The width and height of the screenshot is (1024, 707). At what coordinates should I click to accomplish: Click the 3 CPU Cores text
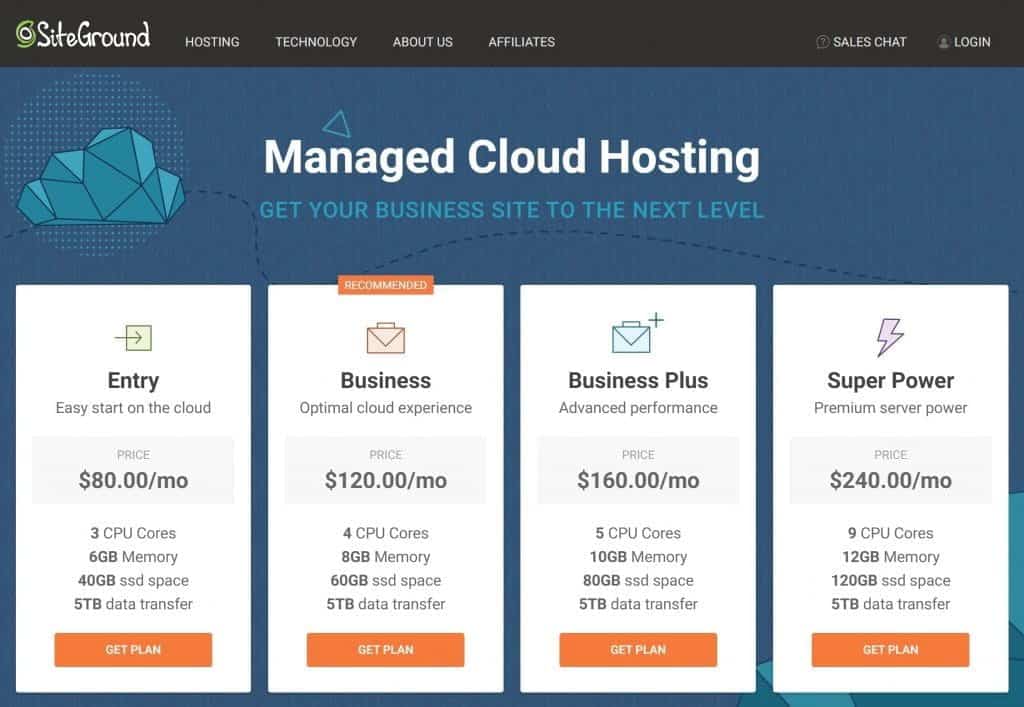(x=133, y=533)
